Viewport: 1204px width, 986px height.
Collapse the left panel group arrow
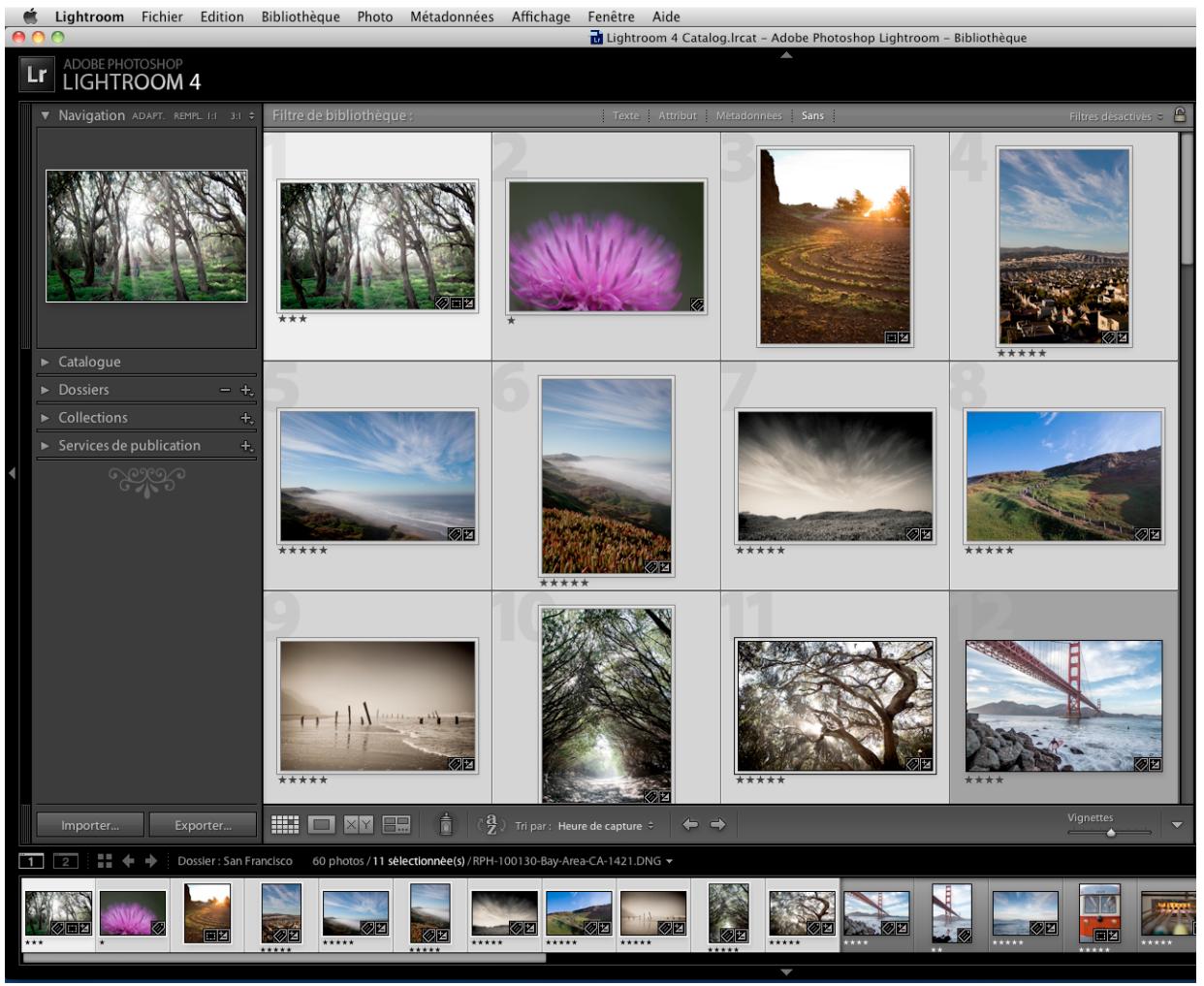point(12,473)
